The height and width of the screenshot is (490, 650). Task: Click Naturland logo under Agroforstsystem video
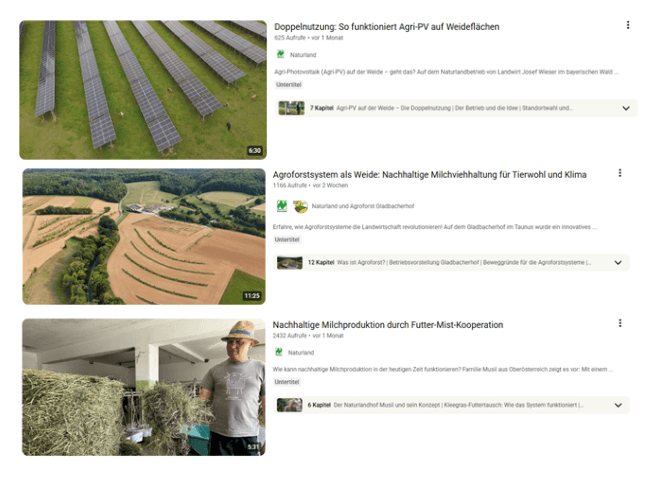click(282, 206)
